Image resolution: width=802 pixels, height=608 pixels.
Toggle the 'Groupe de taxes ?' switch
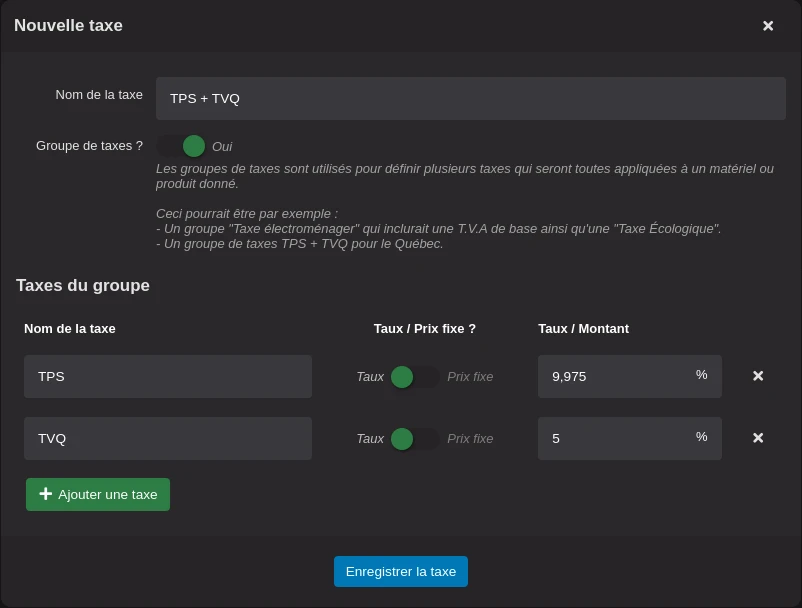point(182,146)
